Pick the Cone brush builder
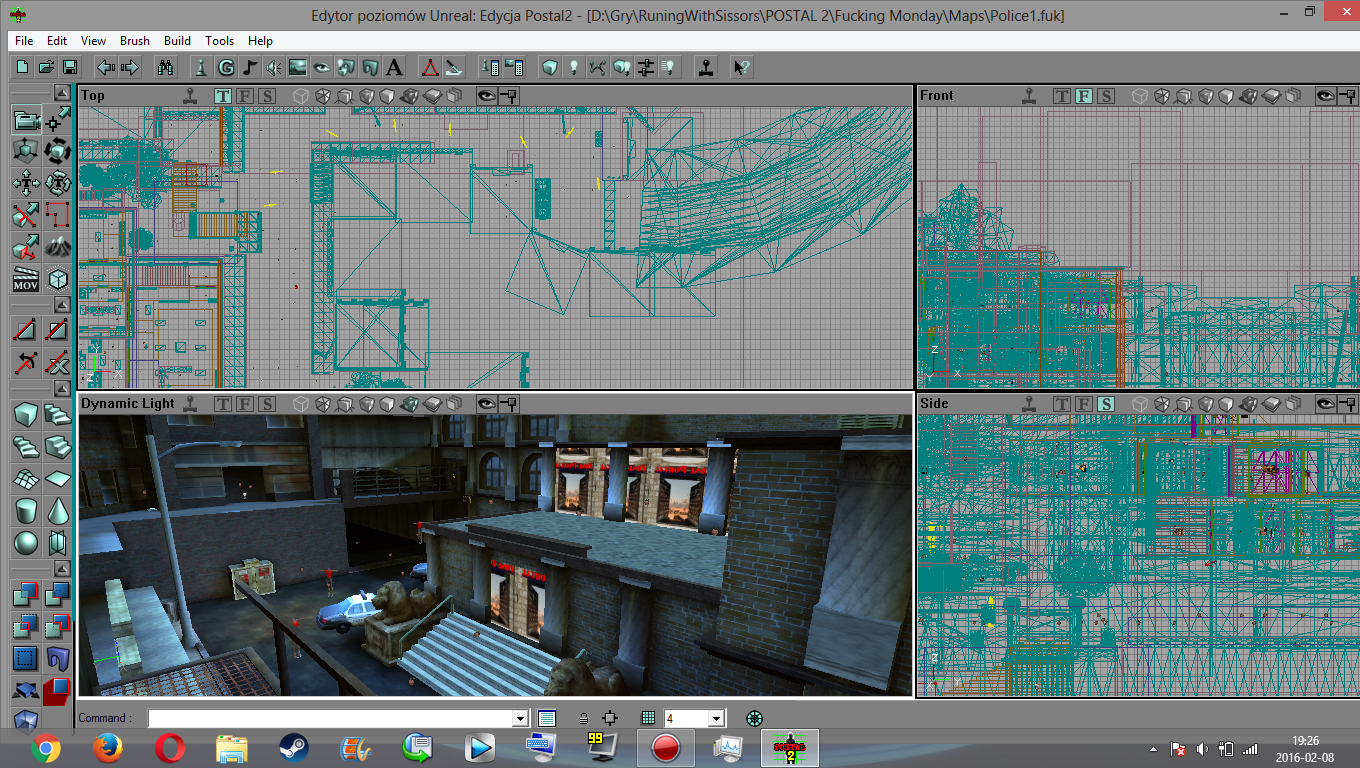Viewport: 1360px width, 768px height. point(58,511)
